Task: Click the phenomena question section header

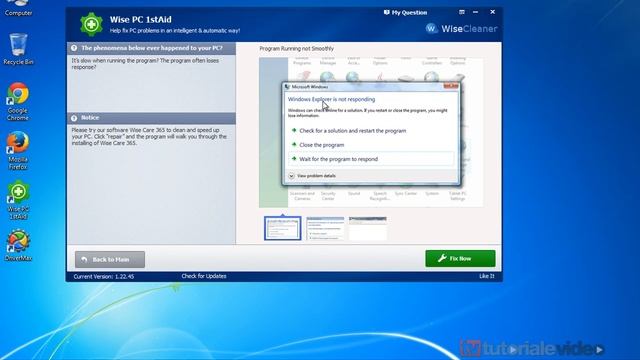Action: click(x=151, y=48)
